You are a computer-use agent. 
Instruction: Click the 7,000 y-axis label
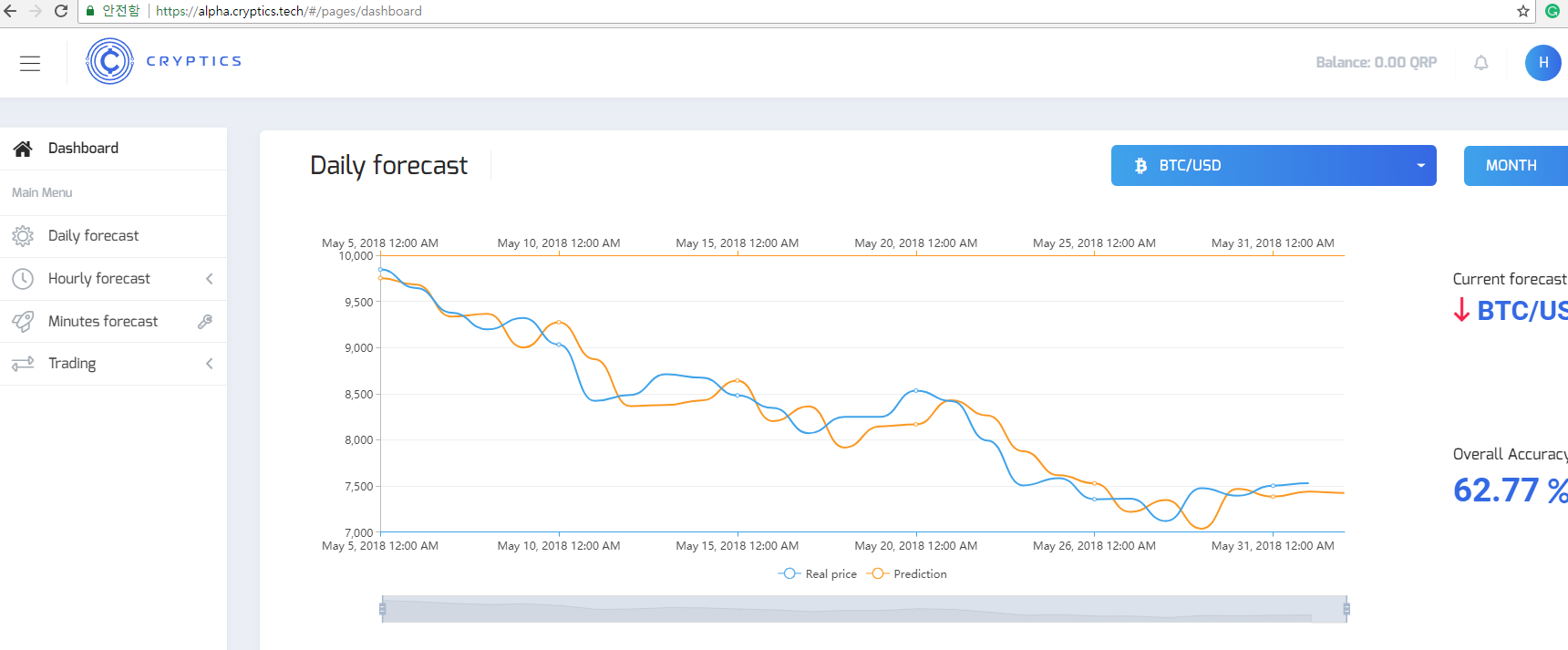click(x=359, y=532)
